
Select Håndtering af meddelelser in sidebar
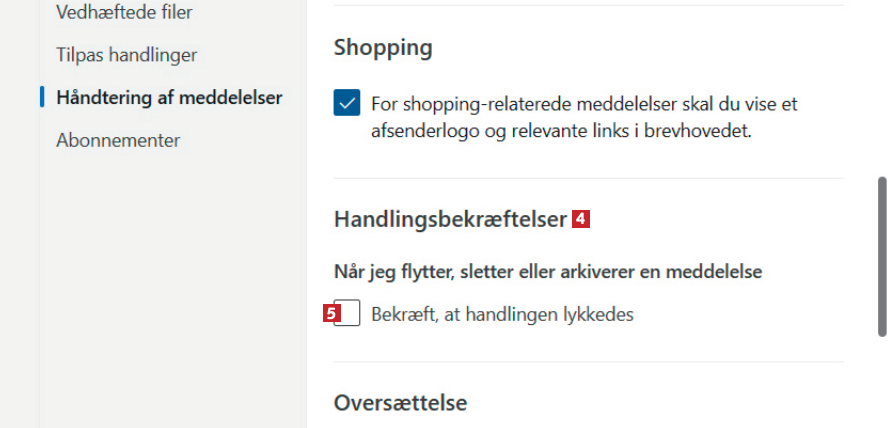coord(169,97)
